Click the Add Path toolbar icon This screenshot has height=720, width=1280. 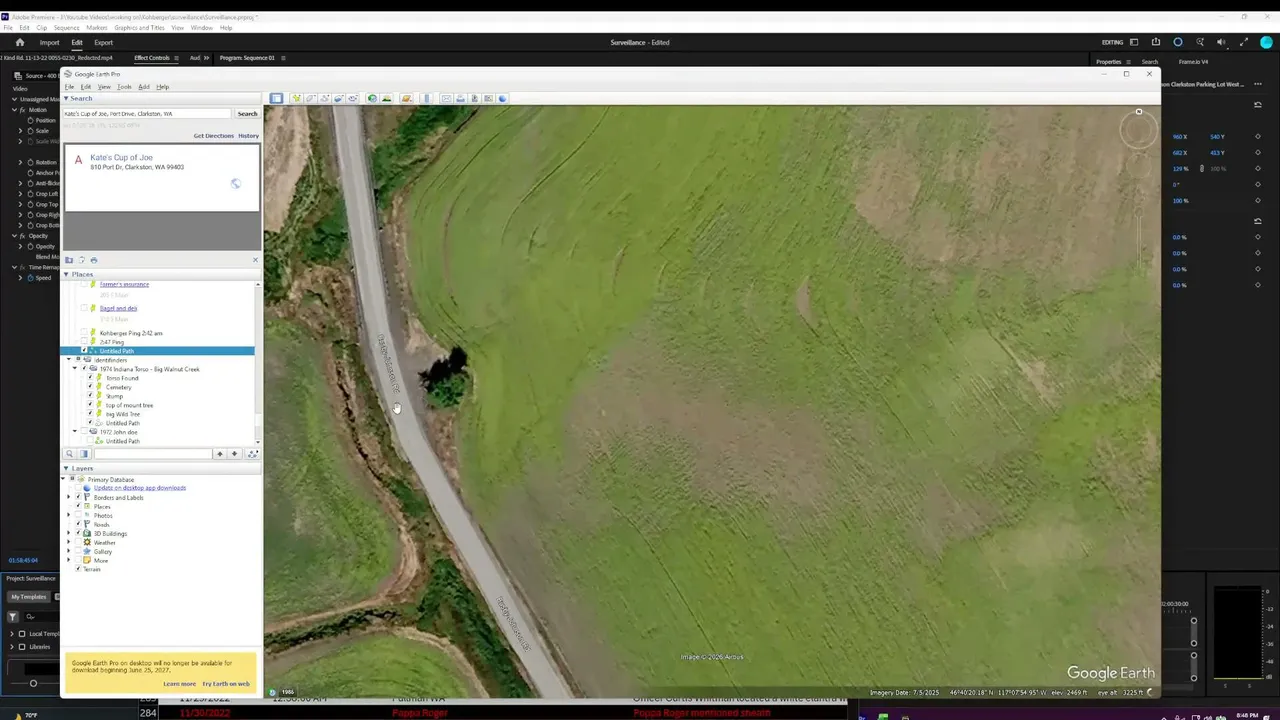[324, 98]
